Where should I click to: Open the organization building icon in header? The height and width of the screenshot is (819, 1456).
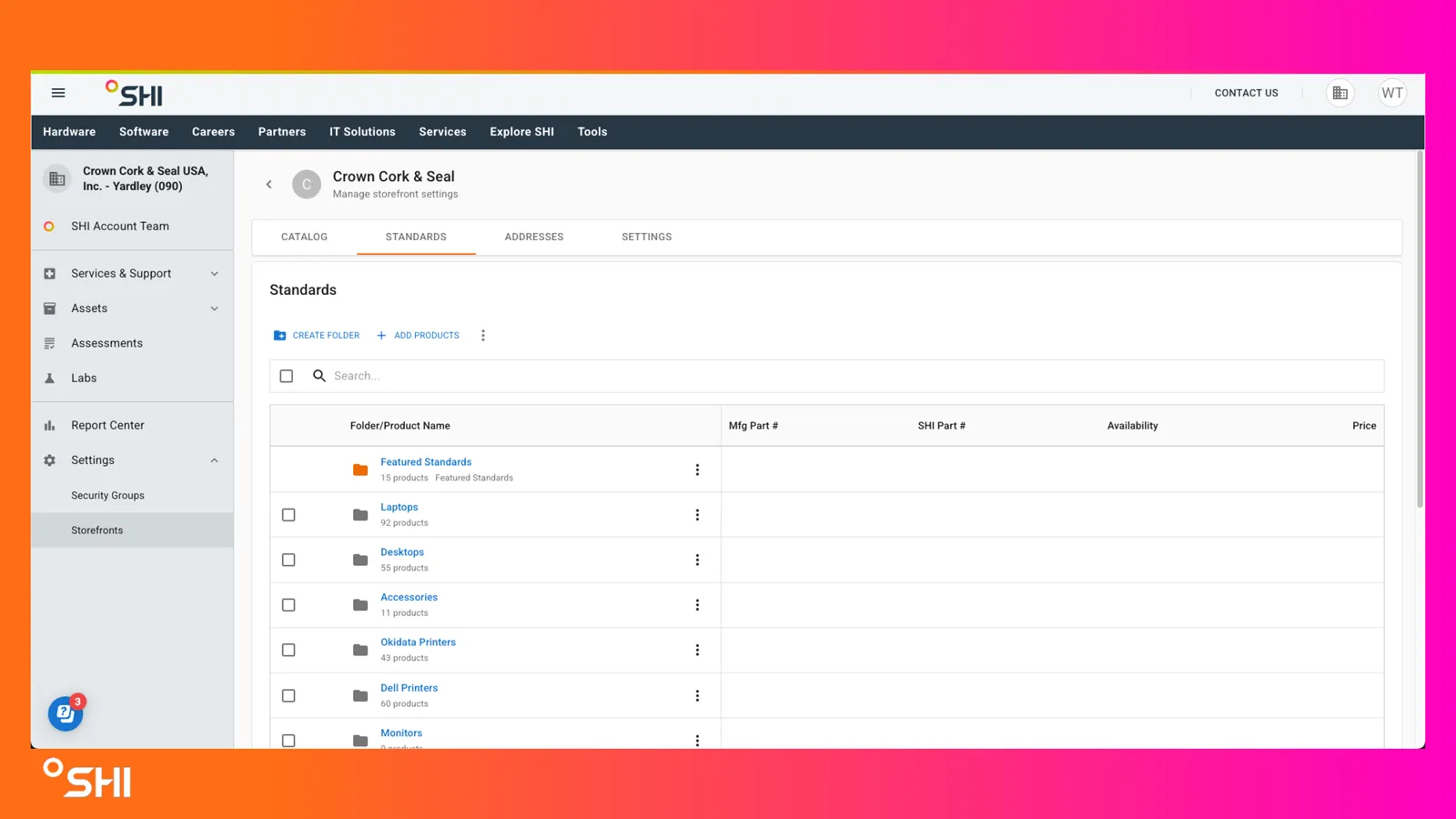click(1340, 93)
